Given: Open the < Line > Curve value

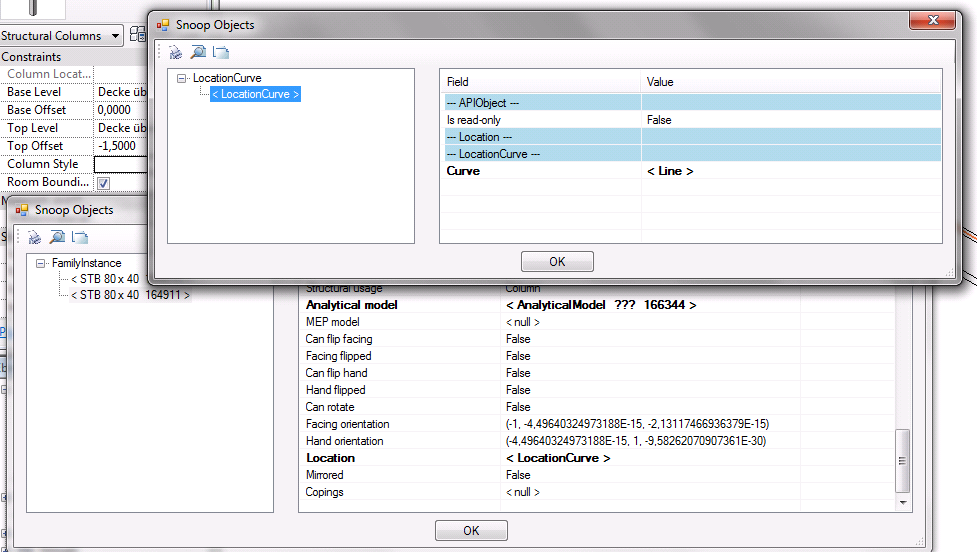Looking at the screenshot, I should tap(670, 171).
